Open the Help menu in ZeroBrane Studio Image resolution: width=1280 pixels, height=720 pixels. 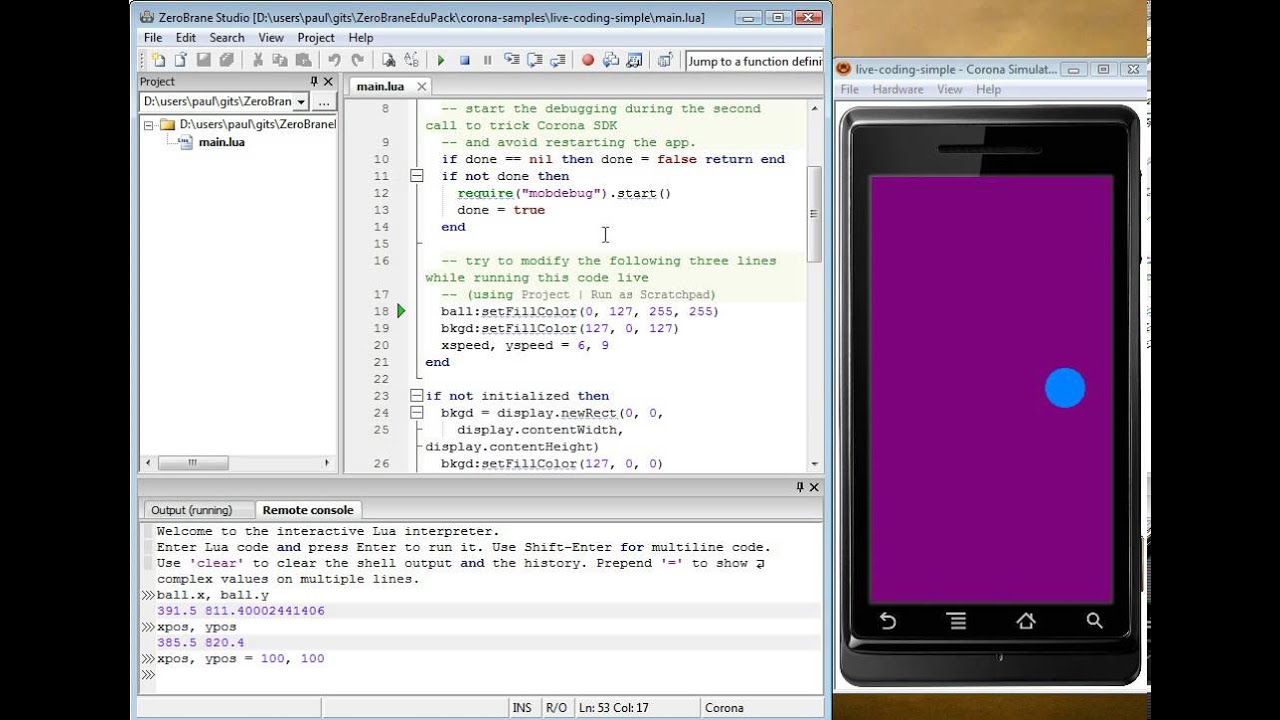(x=361, y=37)
